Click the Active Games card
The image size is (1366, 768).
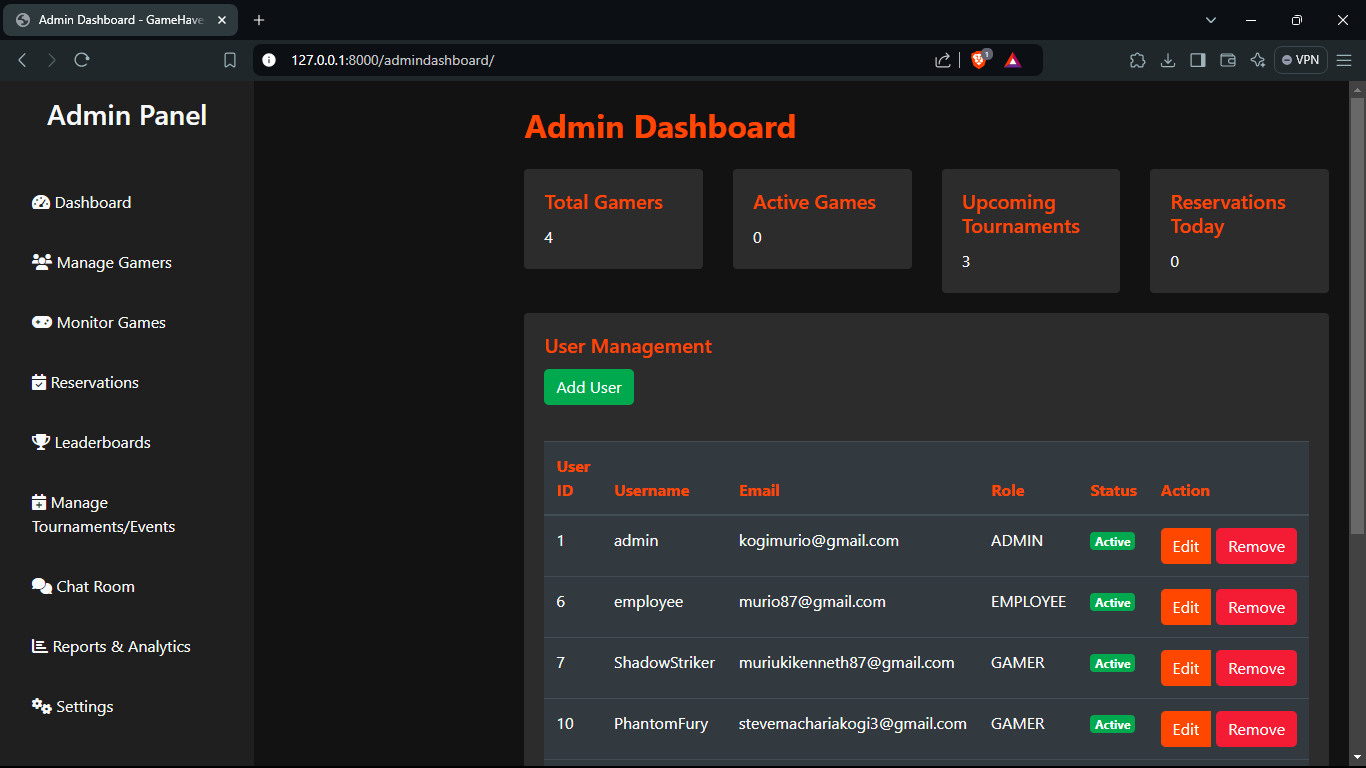[822, 219]
